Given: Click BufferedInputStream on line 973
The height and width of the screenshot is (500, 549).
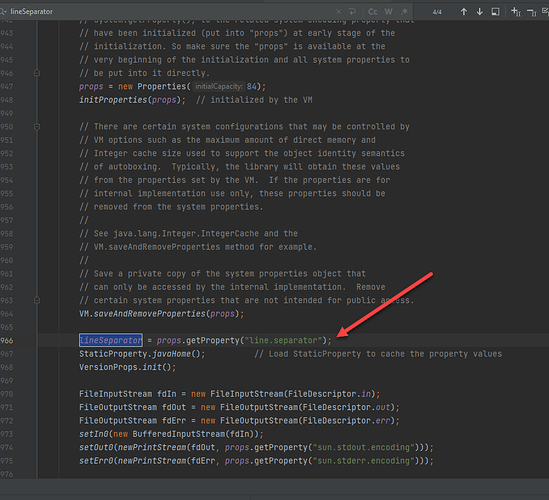Looking at the screenshot, I should pyautogui.click(x=179, y=434).
